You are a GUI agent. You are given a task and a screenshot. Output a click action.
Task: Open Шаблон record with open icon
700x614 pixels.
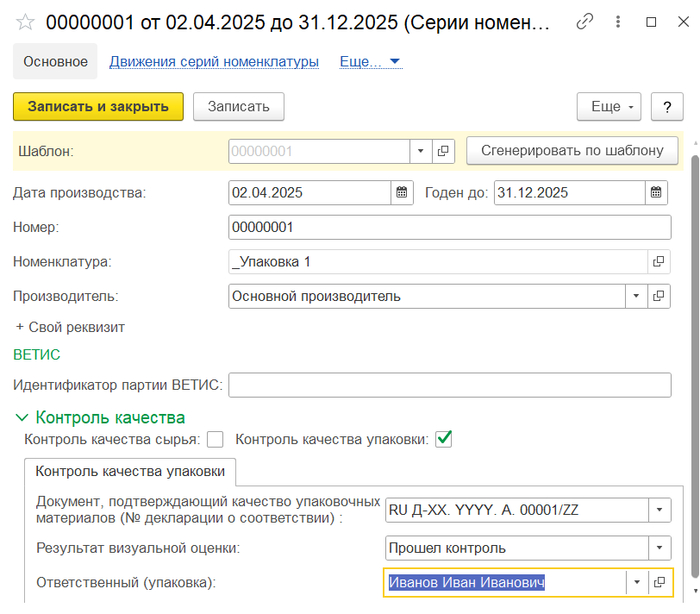[444, 151]
